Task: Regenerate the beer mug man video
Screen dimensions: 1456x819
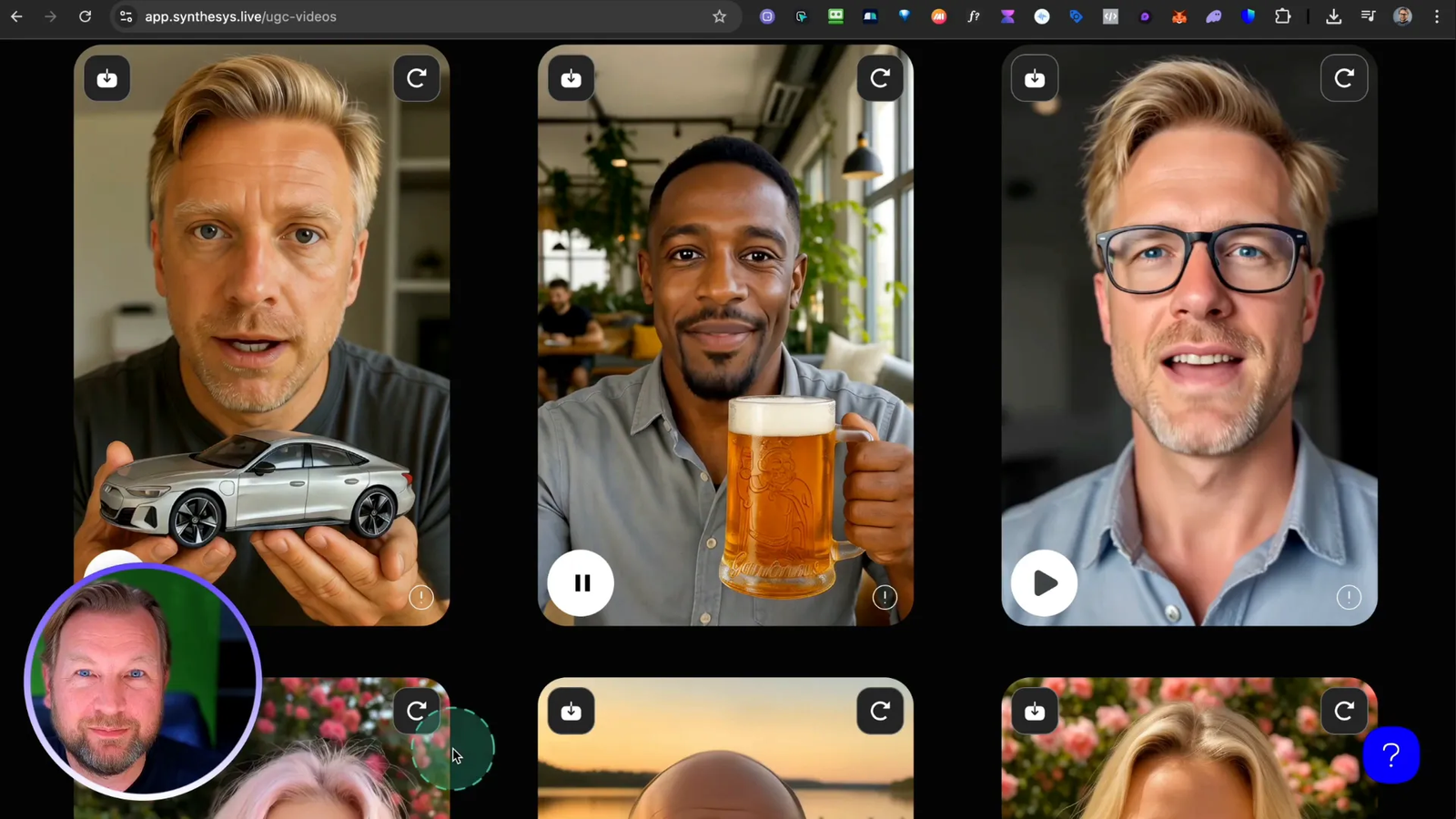Action: coord(880,78)
